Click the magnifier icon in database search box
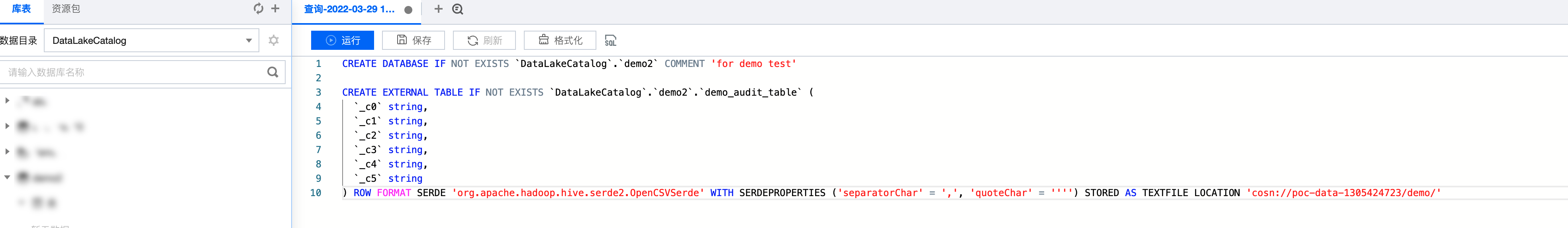 [x=273, y=72]
